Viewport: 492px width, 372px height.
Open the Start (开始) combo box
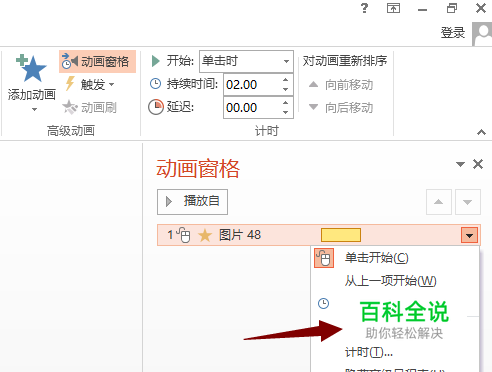(246, 61)
